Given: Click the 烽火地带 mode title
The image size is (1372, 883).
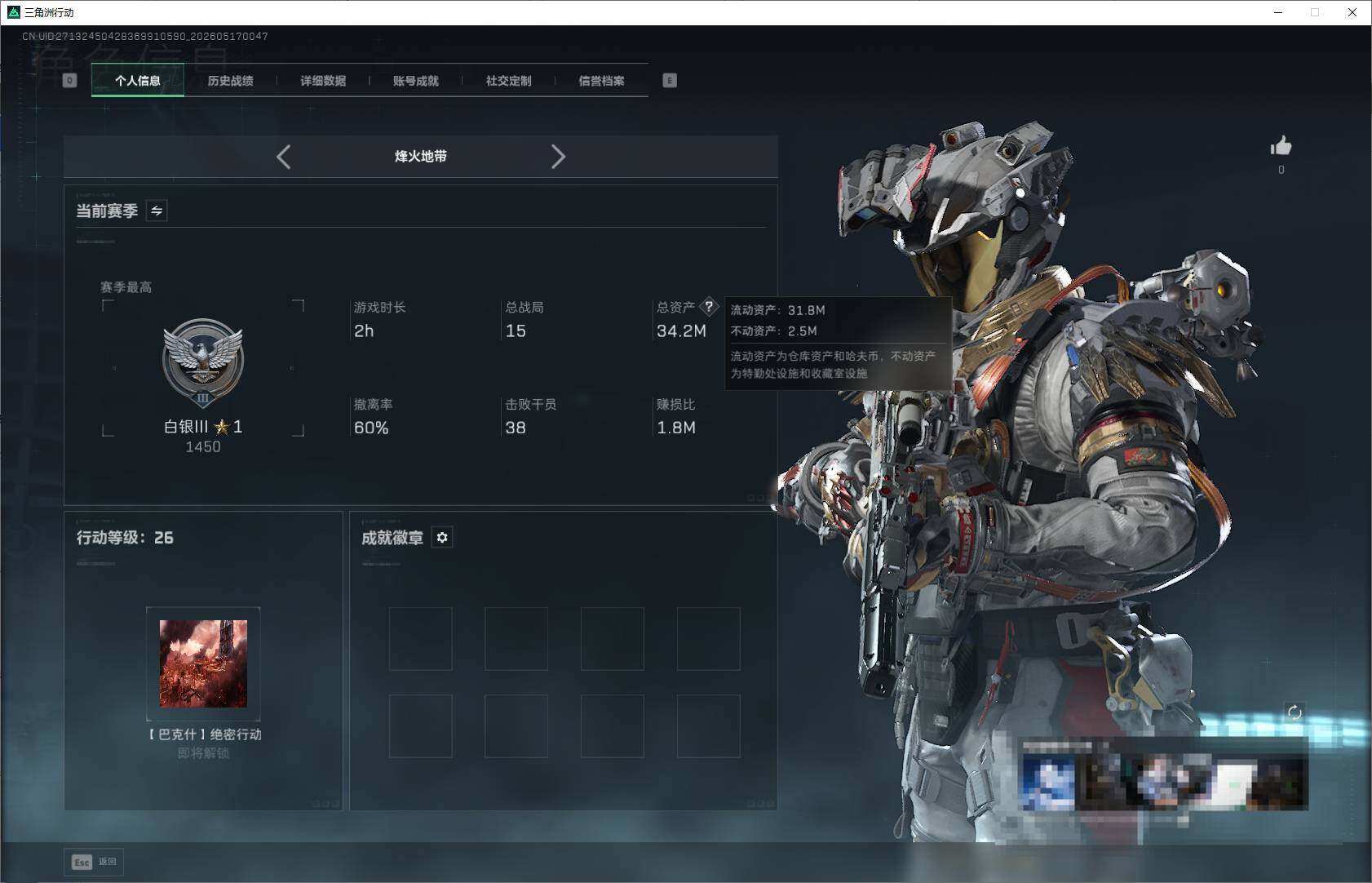Looking at the screenshot, I should (x=421, y=157).
